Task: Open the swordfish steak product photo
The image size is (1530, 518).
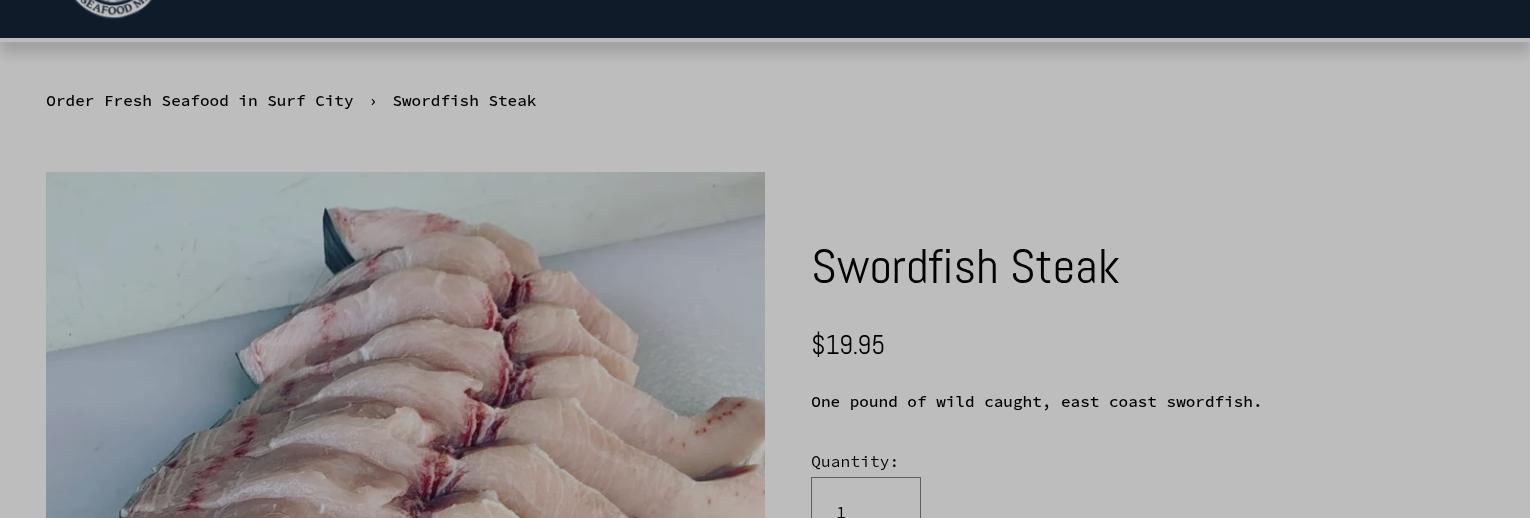Action: pos(405,345)
